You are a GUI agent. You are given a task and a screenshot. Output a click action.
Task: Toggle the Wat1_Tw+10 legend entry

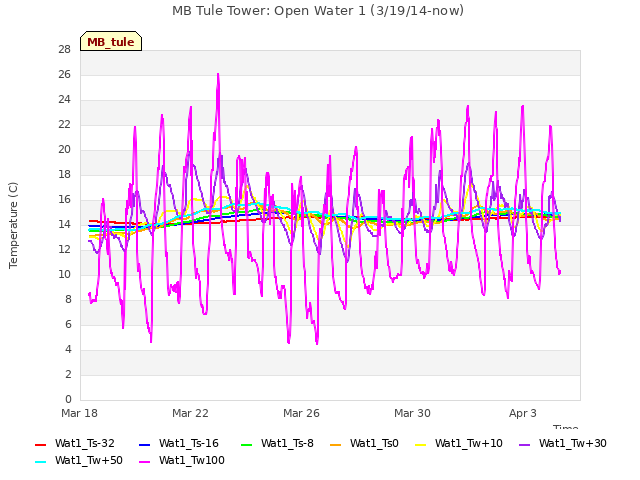(458, 443)
